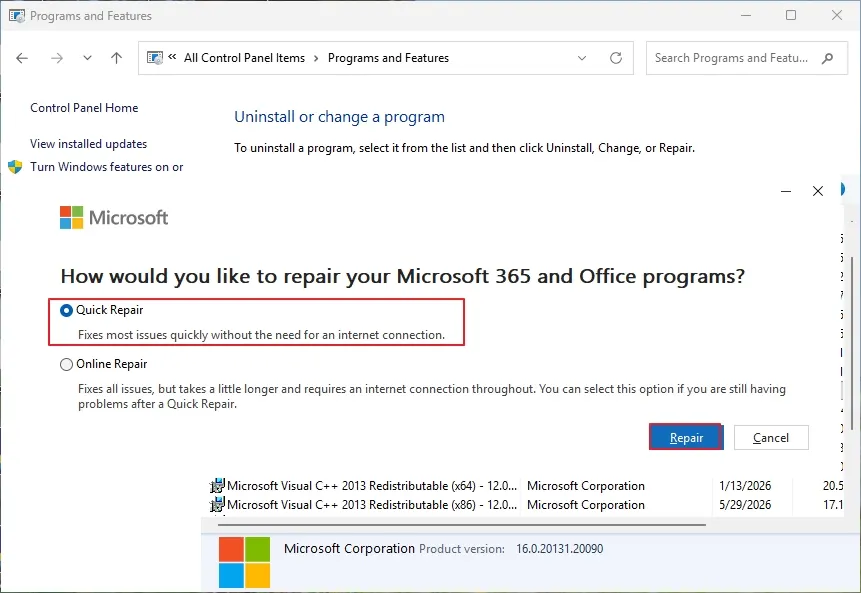Click the search magnifier icon
Viewport: 861px width, 593px height.
click(x=828, y=58)
